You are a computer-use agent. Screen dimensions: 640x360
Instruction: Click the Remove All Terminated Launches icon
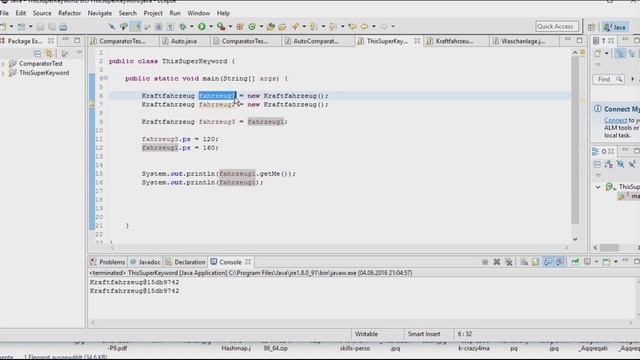[x=509, y=262]
